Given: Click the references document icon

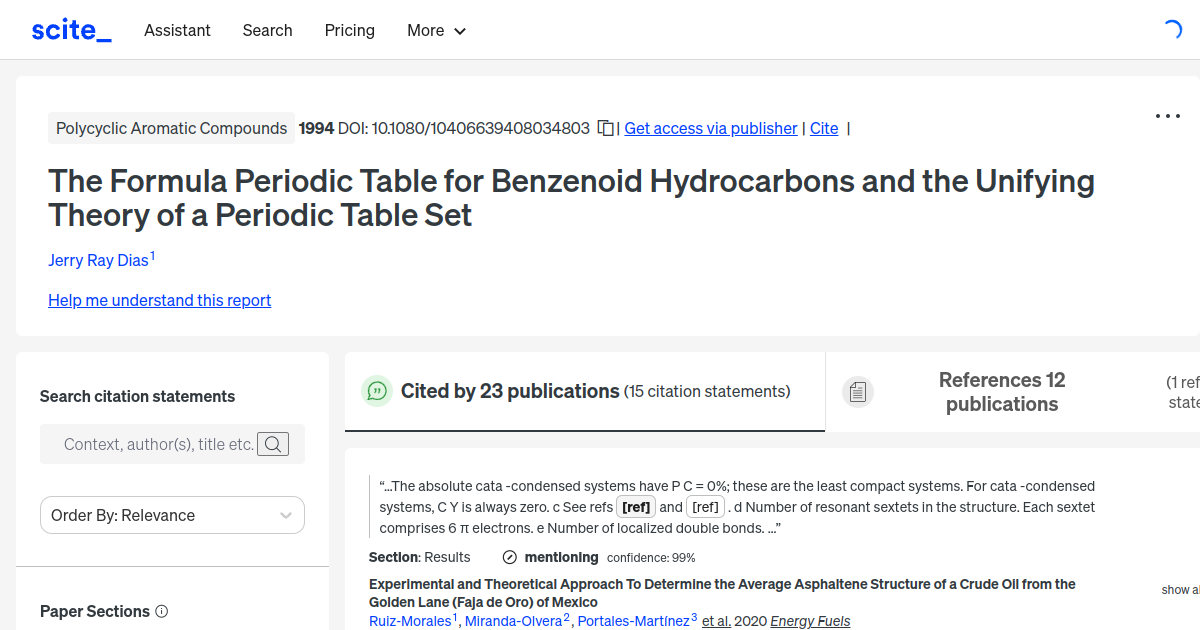Looking at the screenshot, I should tap(858, 391).
